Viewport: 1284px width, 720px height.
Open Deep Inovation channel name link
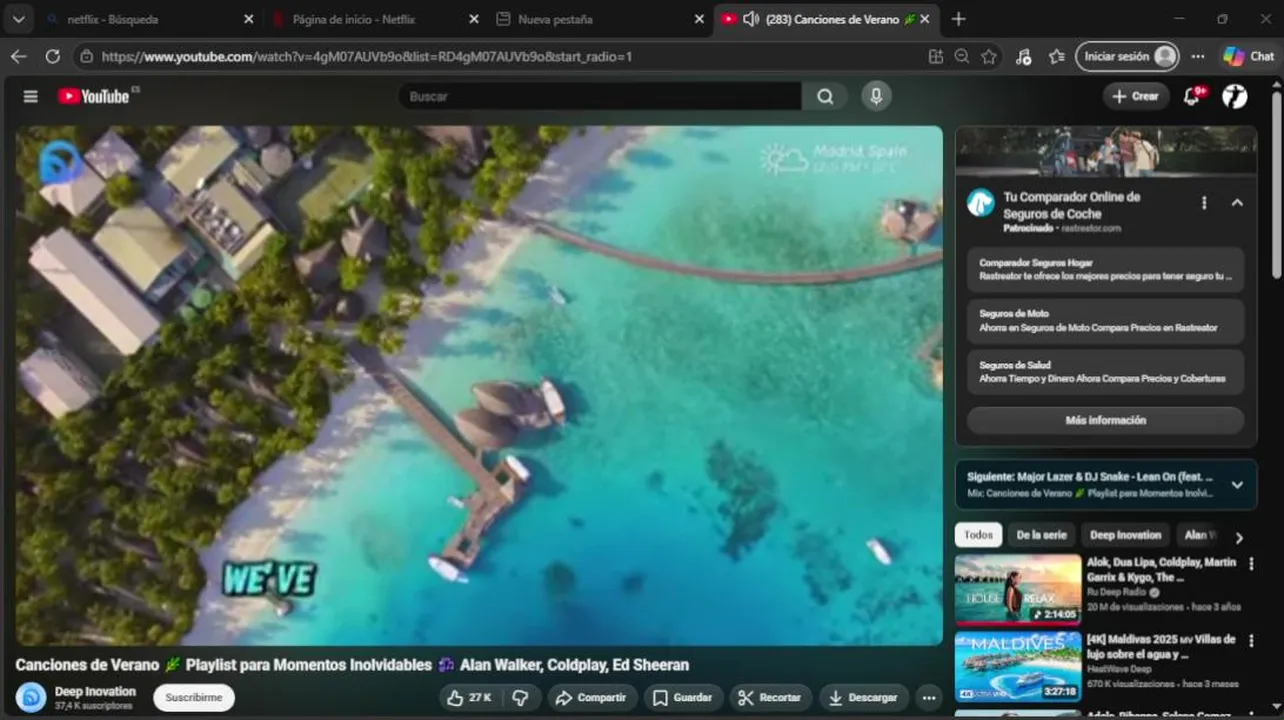95,691
